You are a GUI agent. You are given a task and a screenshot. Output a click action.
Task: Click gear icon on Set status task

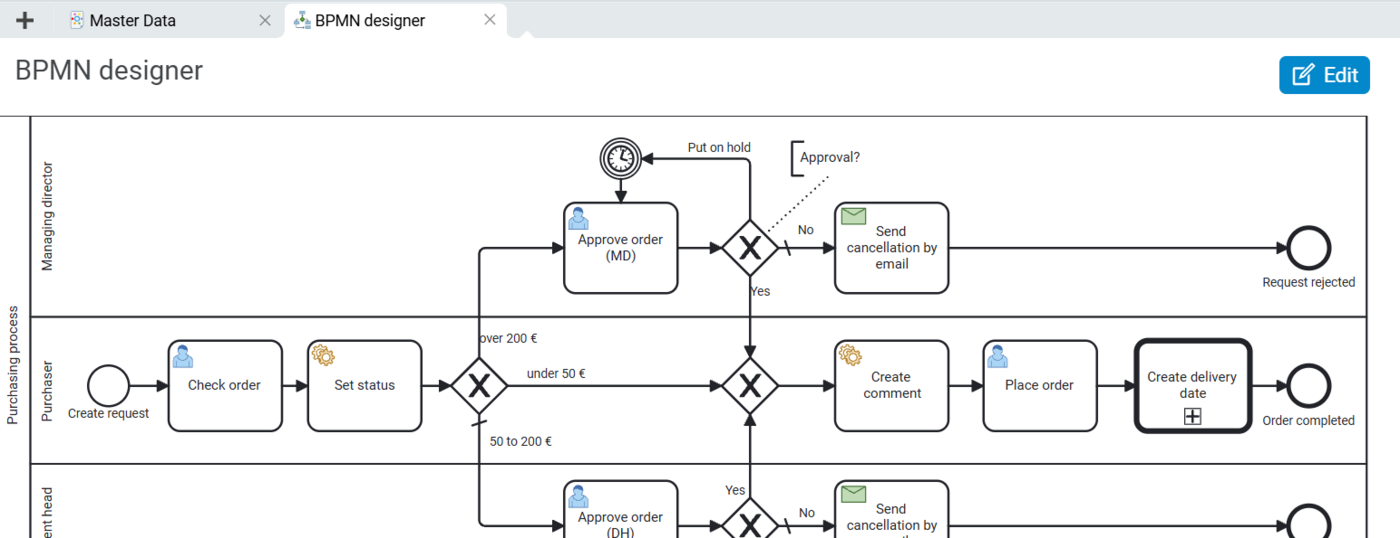pyautogui.click(x=322, y=355)
